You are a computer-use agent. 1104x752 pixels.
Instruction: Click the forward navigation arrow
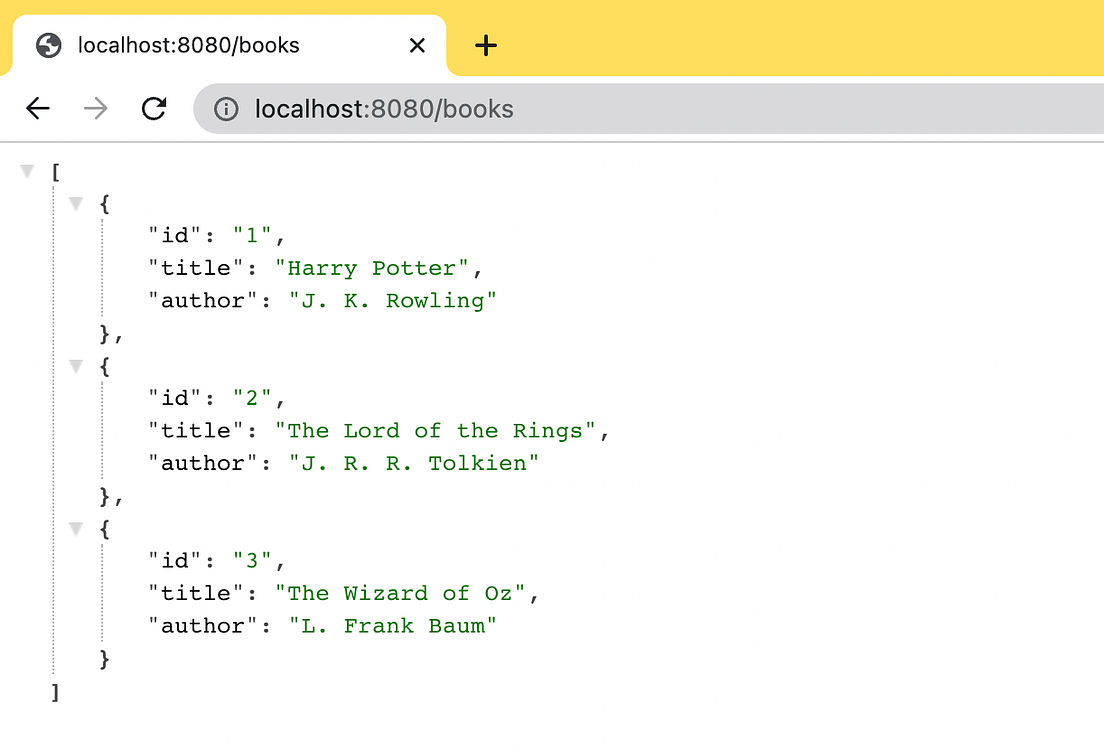[95, 108]
